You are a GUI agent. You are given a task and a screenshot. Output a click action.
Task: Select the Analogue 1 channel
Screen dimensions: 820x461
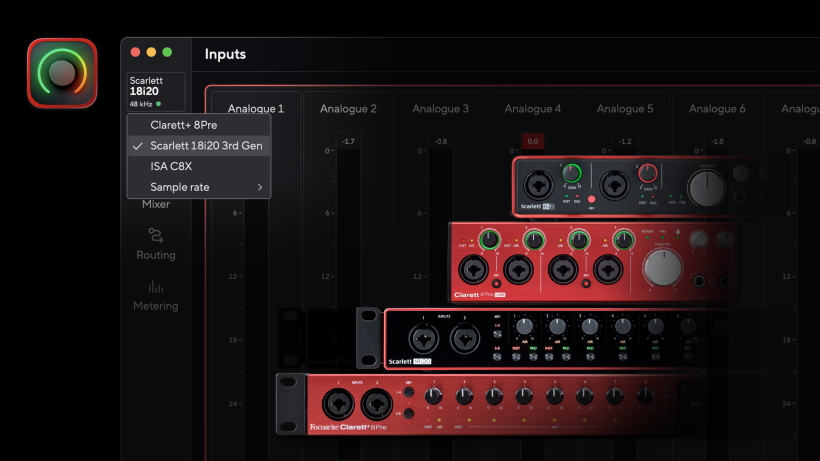[x=256, y=109]
